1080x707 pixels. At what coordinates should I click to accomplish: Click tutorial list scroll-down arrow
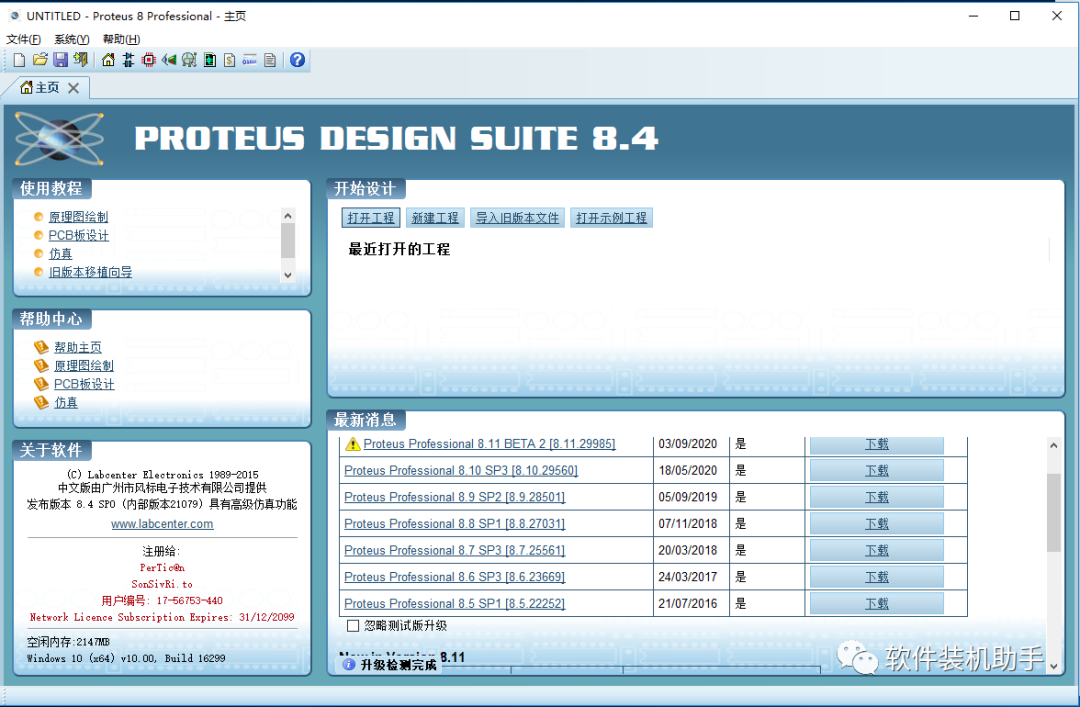click(288, 274)
